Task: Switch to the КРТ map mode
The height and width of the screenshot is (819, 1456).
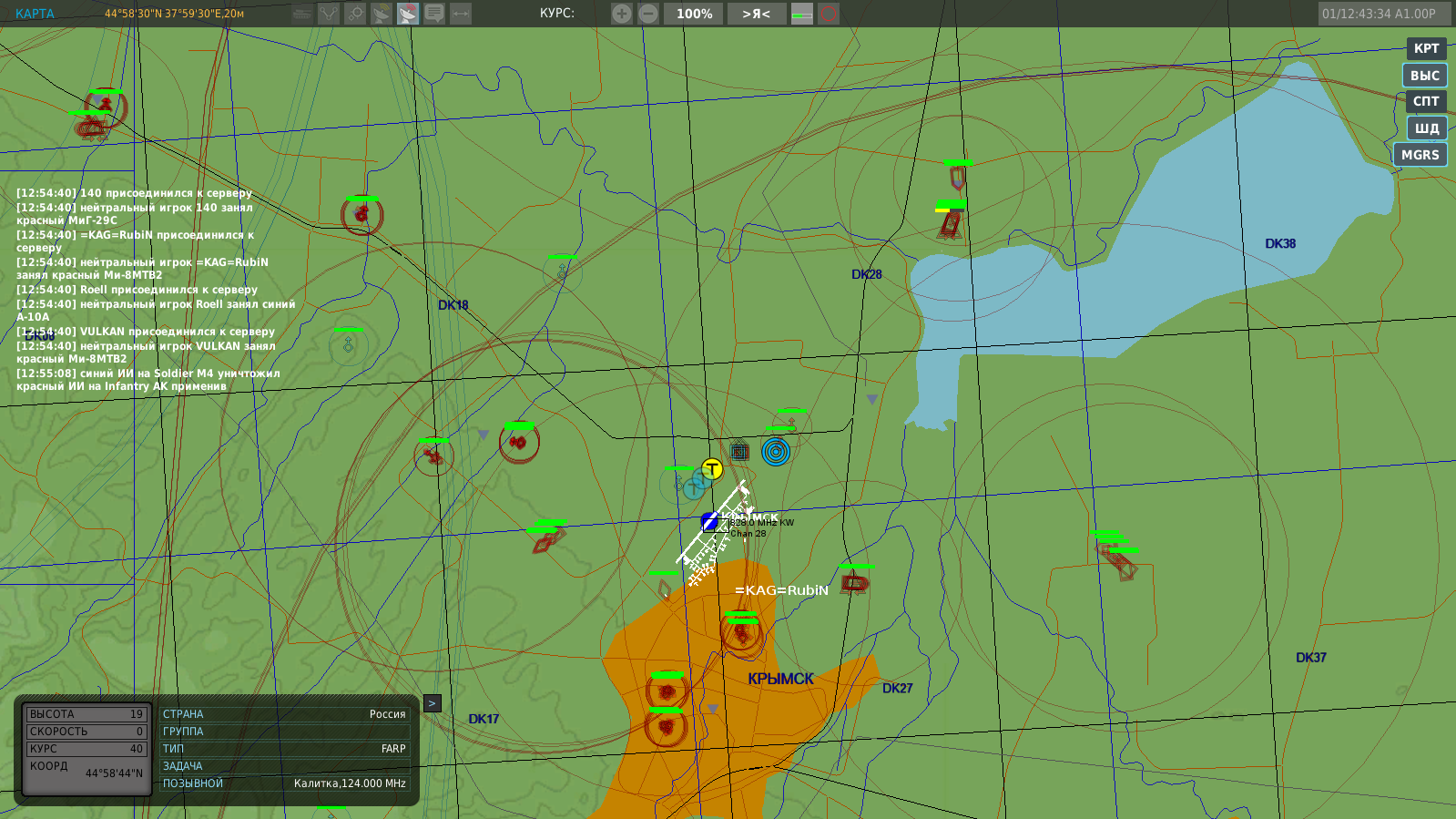Action: (x=1426, y=48)
